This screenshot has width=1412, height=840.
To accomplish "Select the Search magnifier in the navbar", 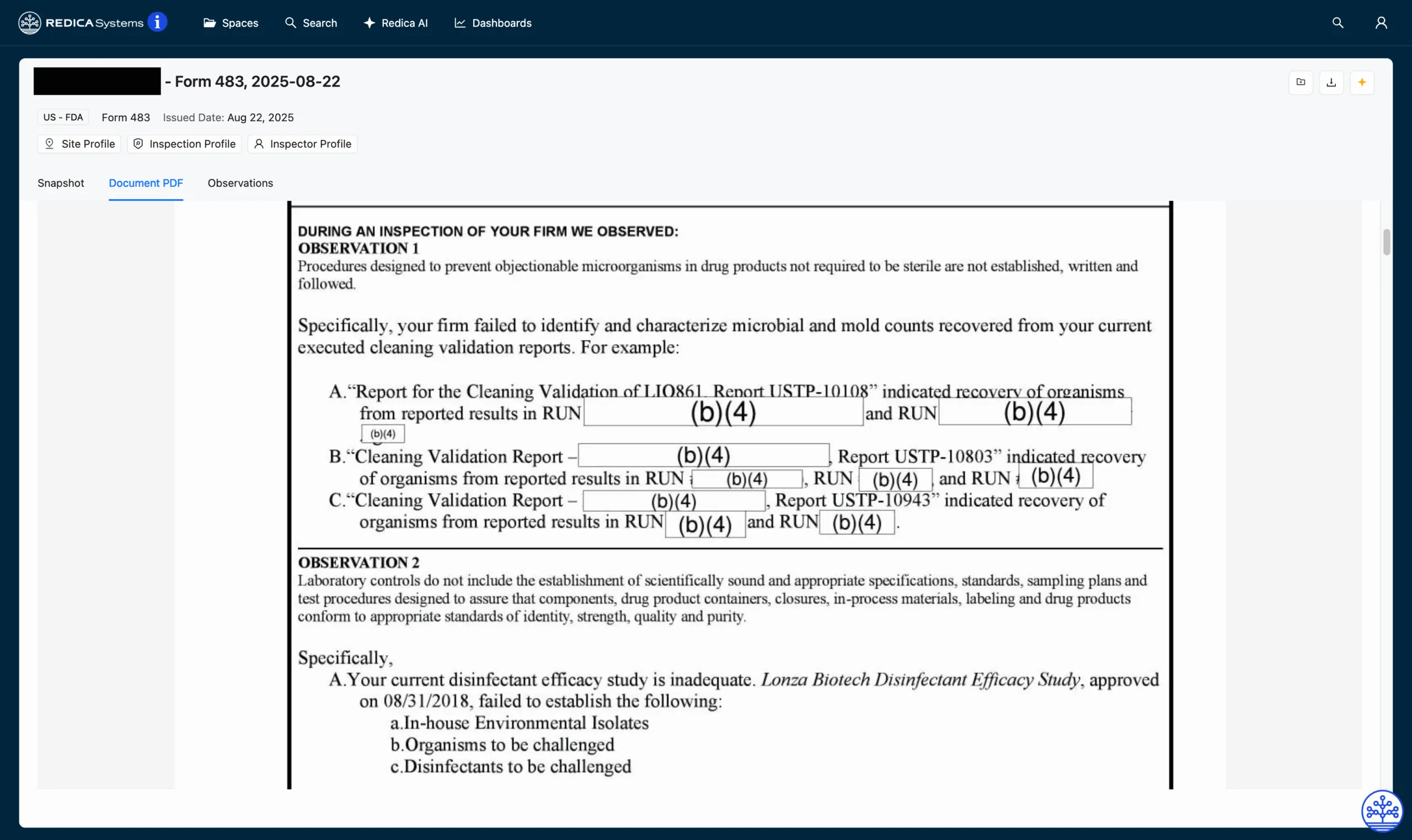I will tap(291, 23).
